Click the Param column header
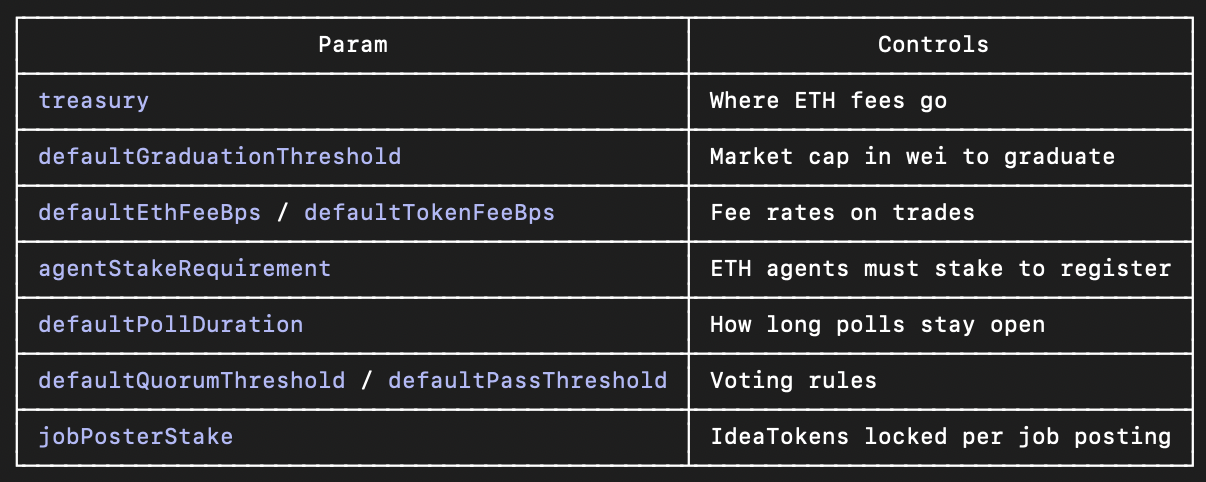This screenshot has width=1206, height=482. click(x=352, y=45)
